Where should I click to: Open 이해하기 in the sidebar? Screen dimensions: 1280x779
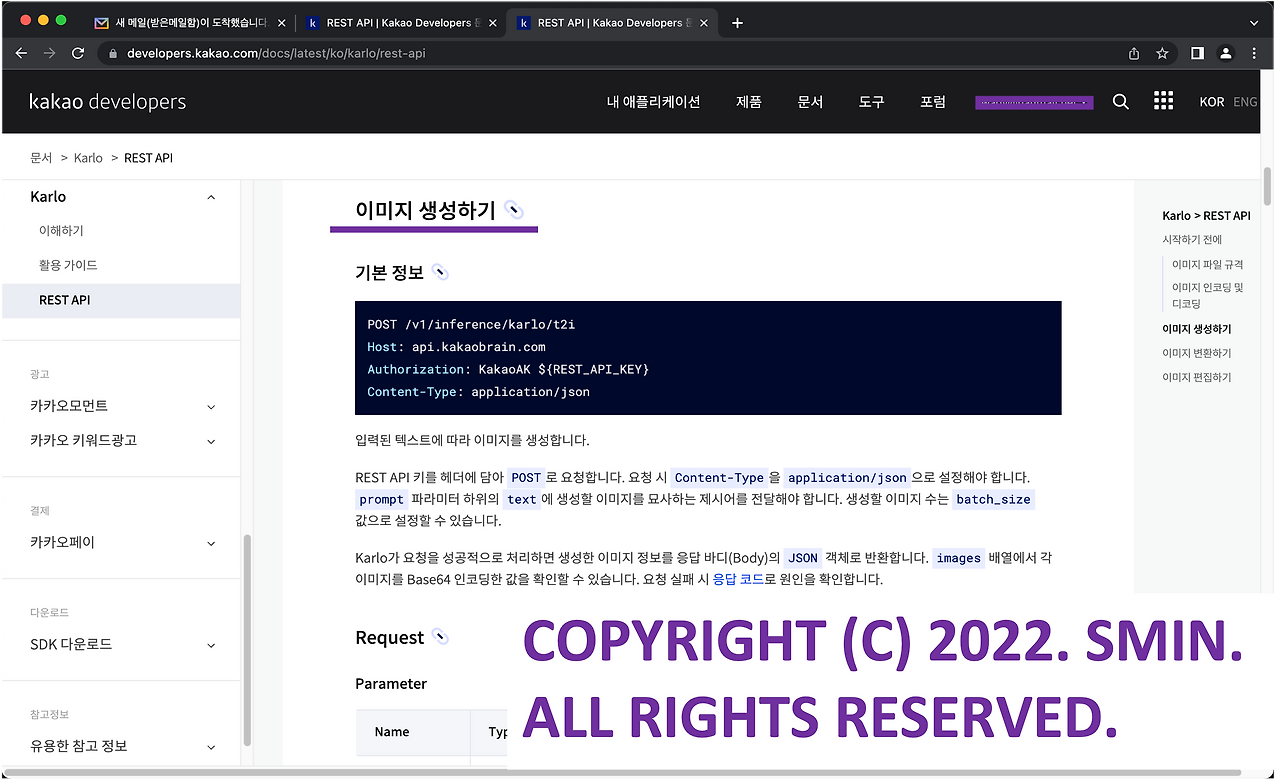pyautogui.click(x=61, y=231)
